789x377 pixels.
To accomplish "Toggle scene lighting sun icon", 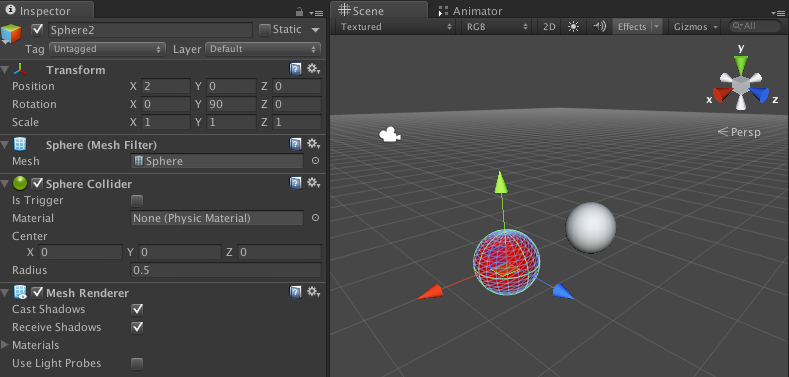I will 573,27.
